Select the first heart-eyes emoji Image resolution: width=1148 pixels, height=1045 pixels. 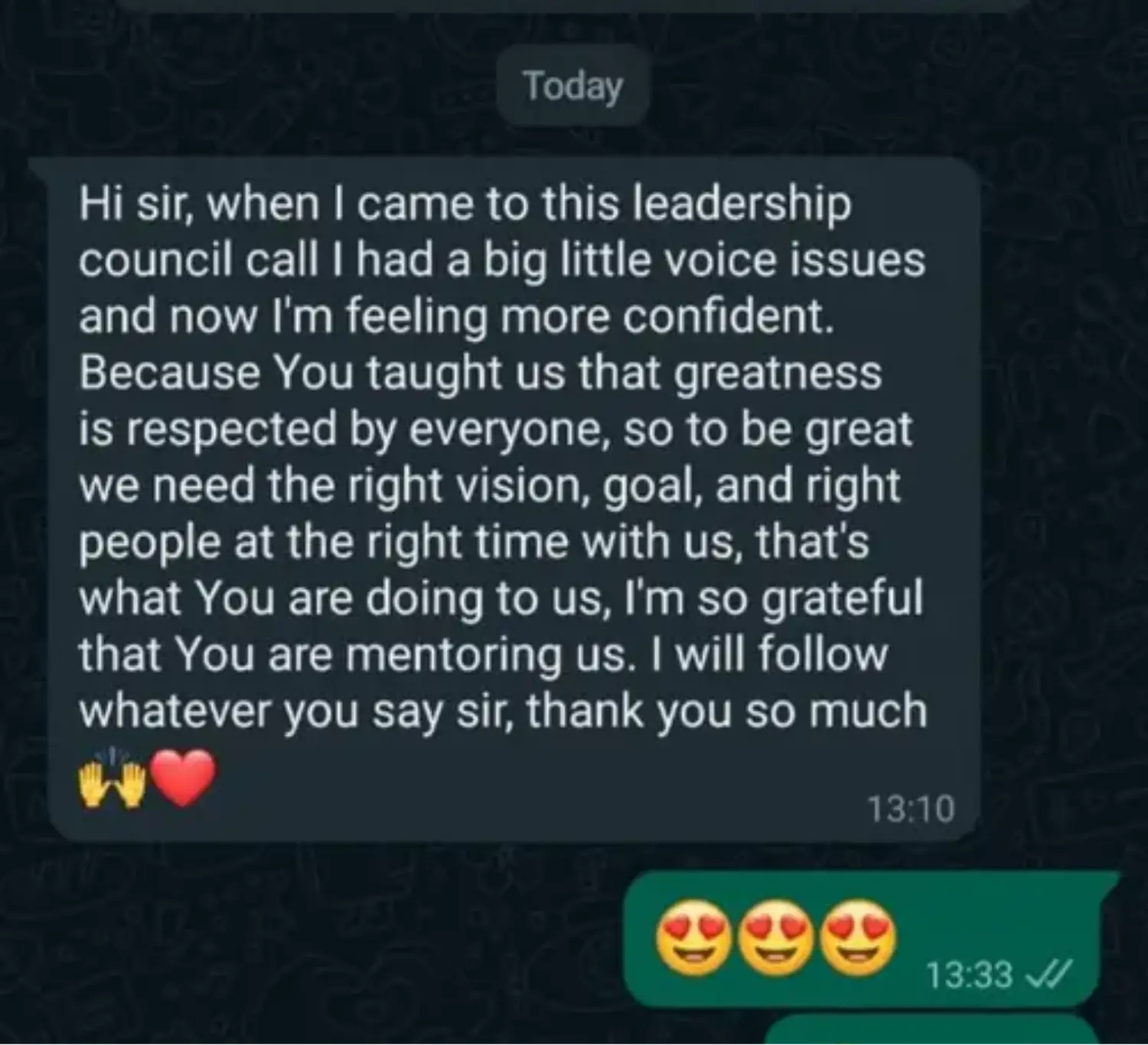coord(693,939)
